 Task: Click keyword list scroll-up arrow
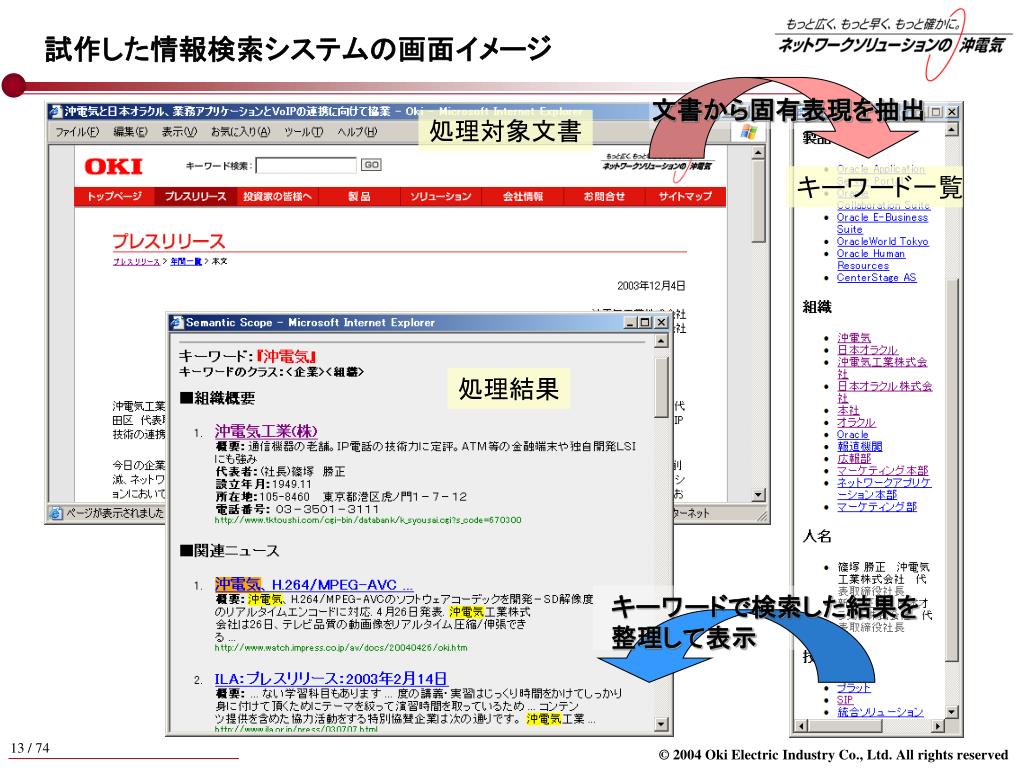click(952, 130)
